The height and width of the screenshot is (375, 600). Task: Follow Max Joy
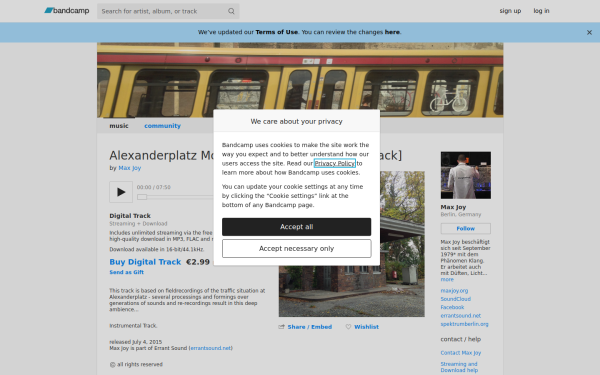(x=466, y=228)
